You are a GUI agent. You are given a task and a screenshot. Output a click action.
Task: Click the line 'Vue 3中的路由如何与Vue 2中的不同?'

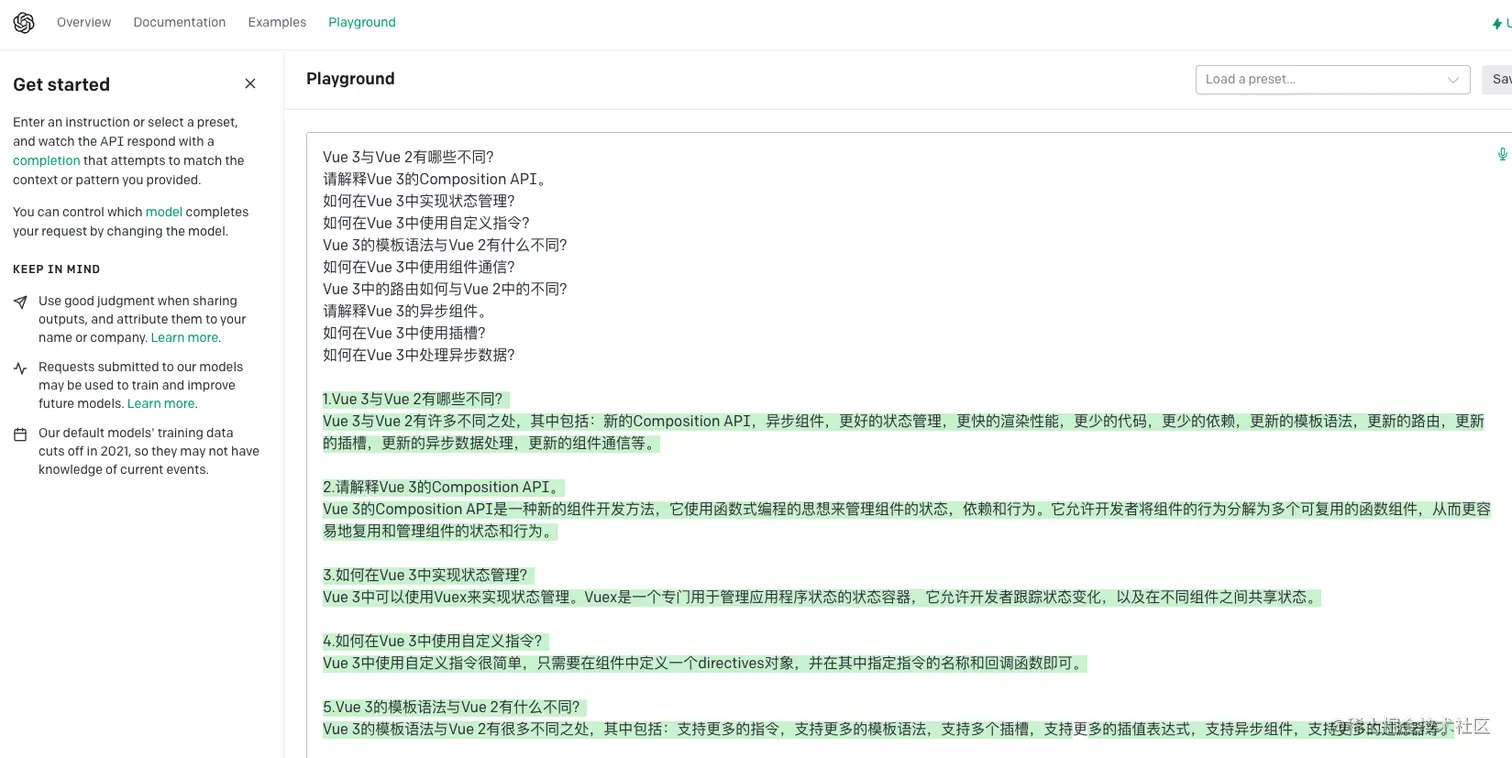(445, 289)
